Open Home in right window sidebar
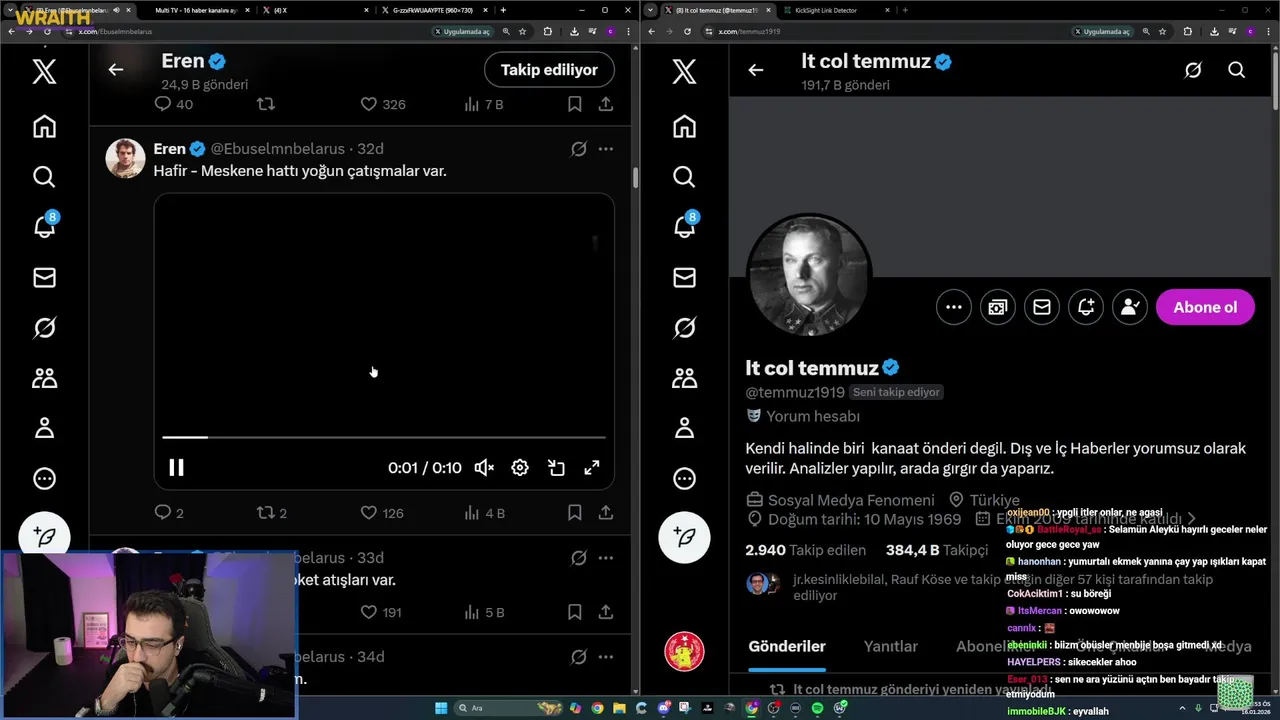This screenshot has width=1280, height=720. tap(684, 127)
